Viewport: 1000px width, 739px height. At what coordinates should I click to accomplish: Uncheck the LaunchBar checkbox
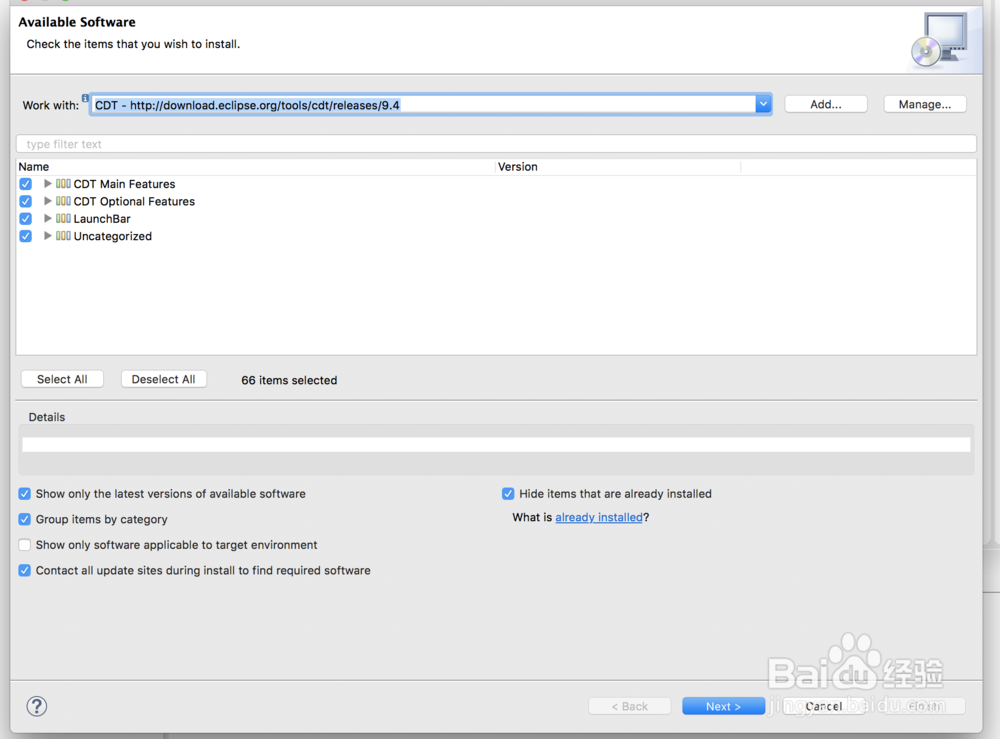[x=26, y=218]
